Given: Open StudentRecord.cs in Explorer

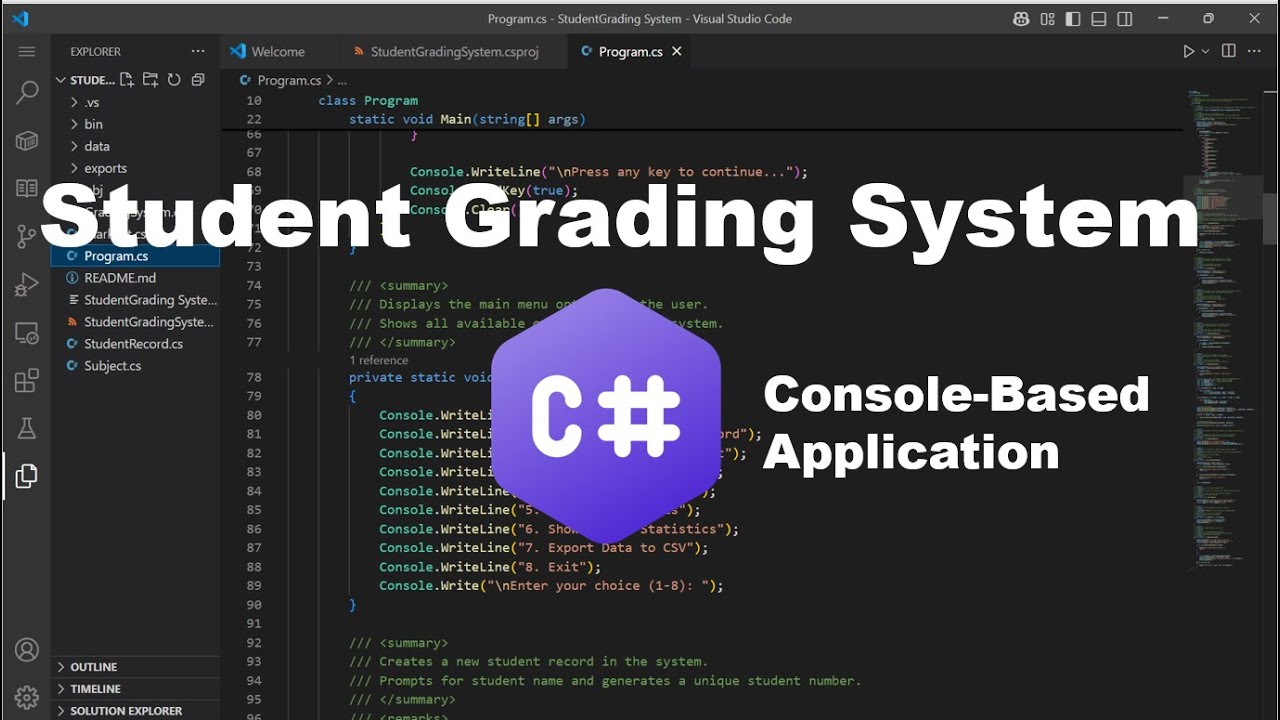Looking at the screenshot, I should [135, 344].
